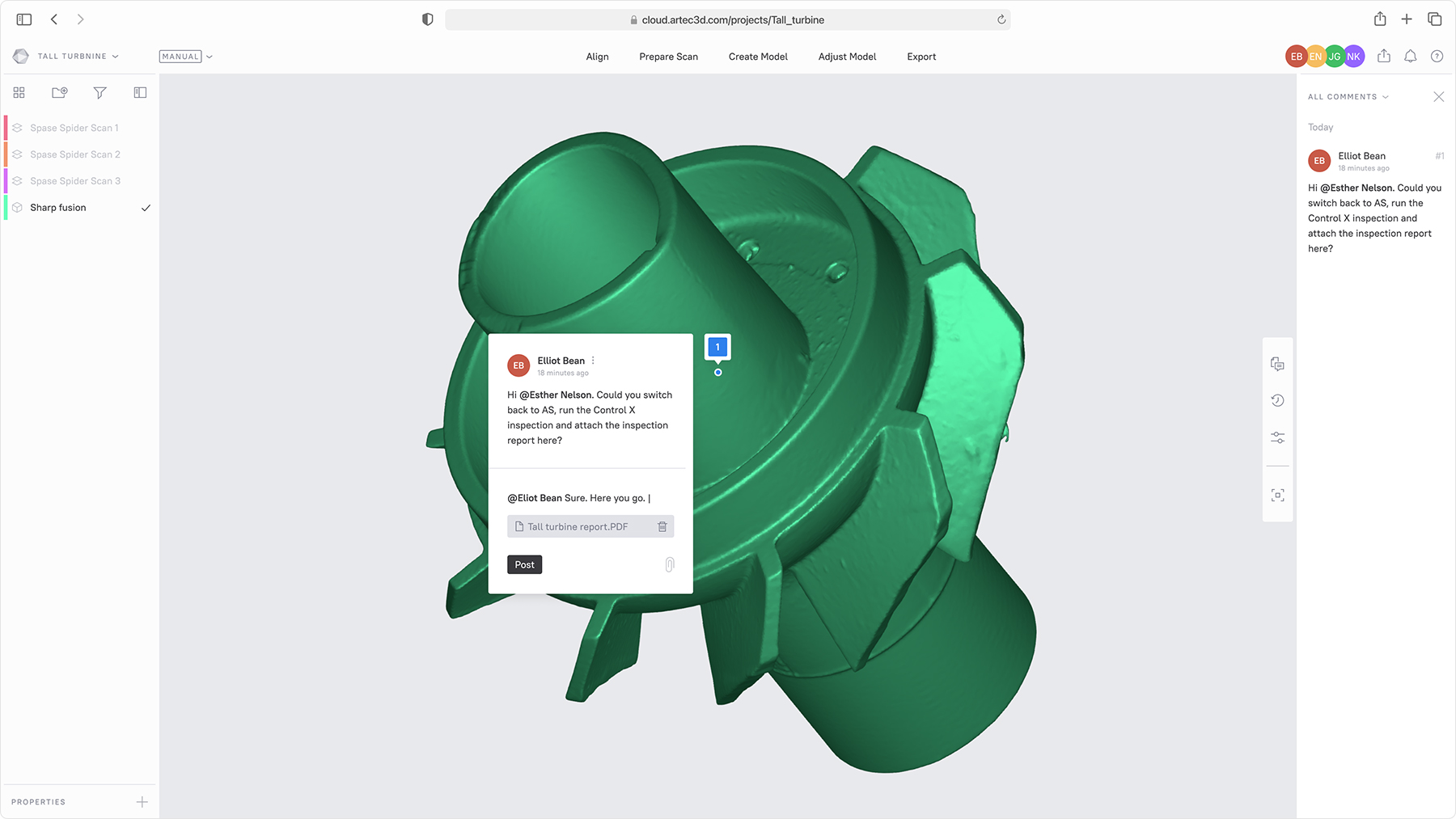Toggle visibility of Spase Spider Scan 1
This screenshot has height=819, width=1456.
[x=18, y=128]
